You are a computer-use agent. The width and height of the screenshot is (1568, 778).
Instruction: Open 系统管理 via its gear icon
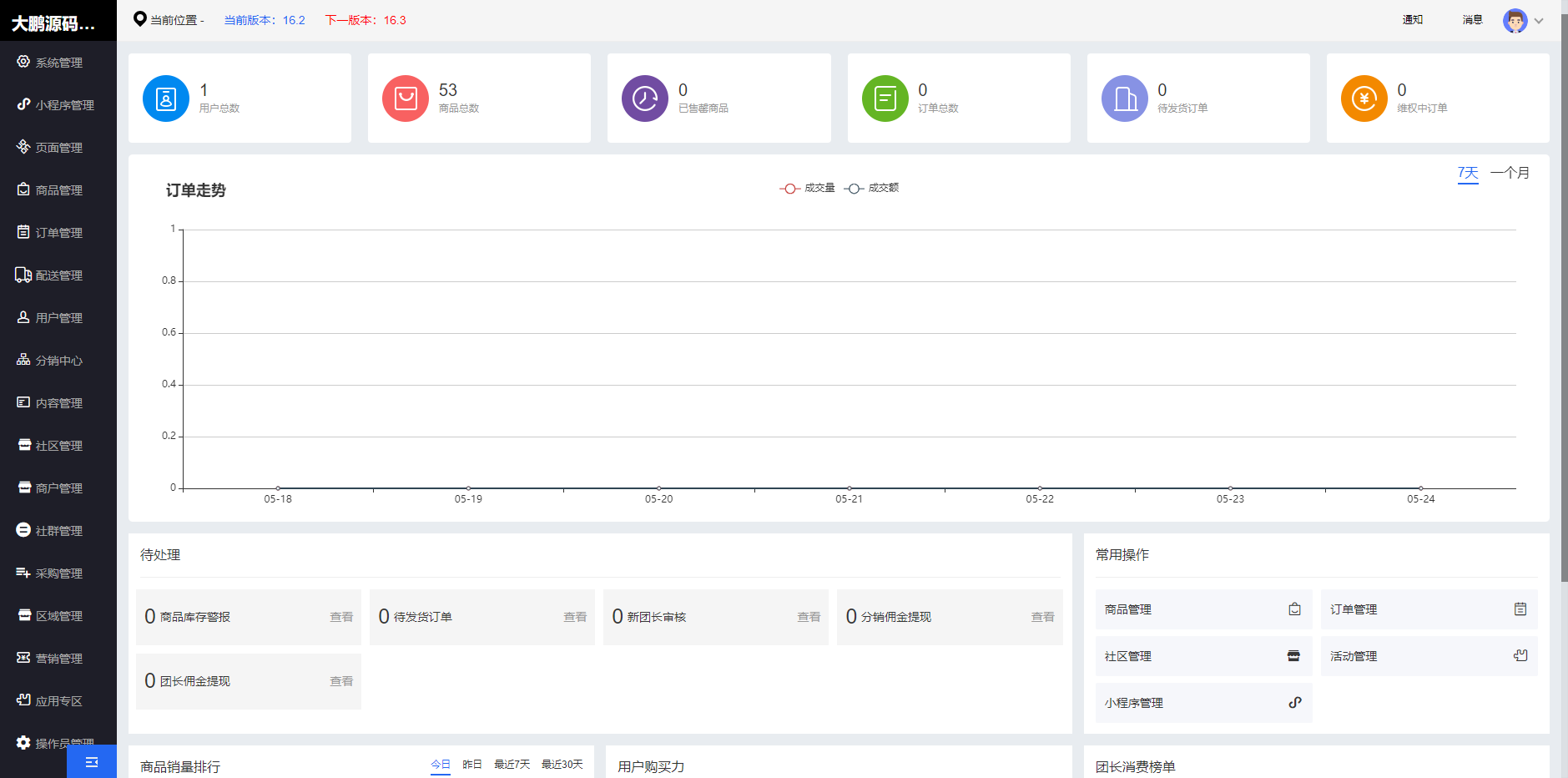pyautogui.click(x=23, y=62)
